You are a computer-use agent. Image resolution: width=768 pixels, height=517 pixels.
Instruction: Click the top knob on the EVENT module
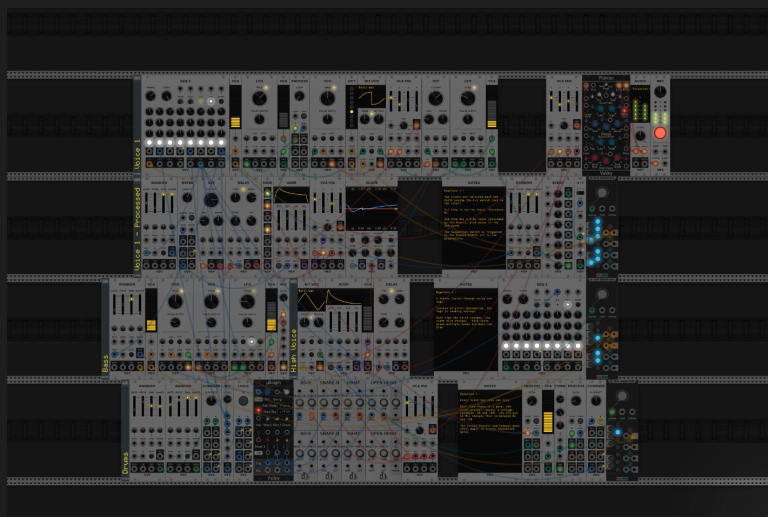coord(558,194)
